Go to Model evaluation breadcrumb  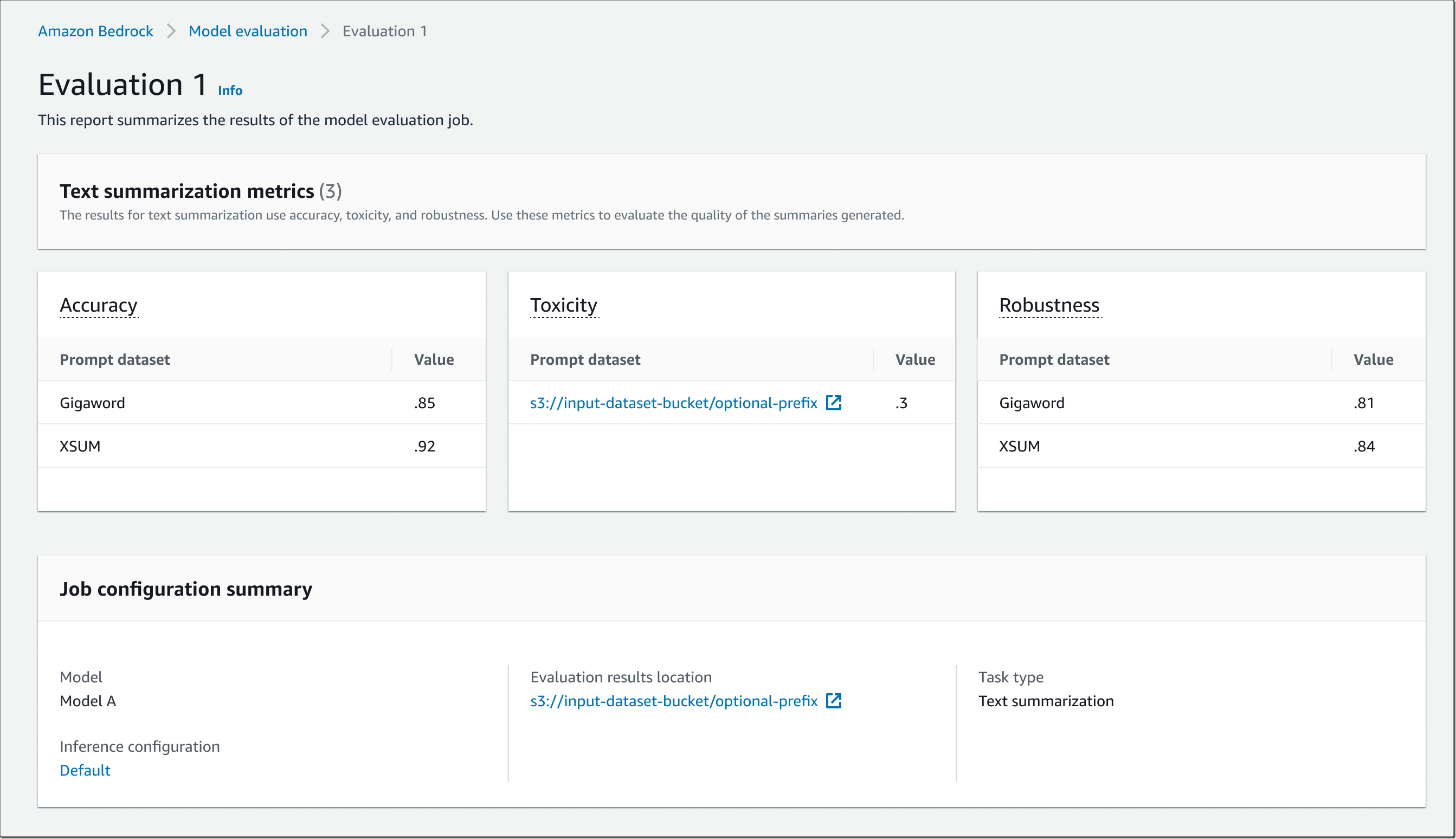[248, 31]
